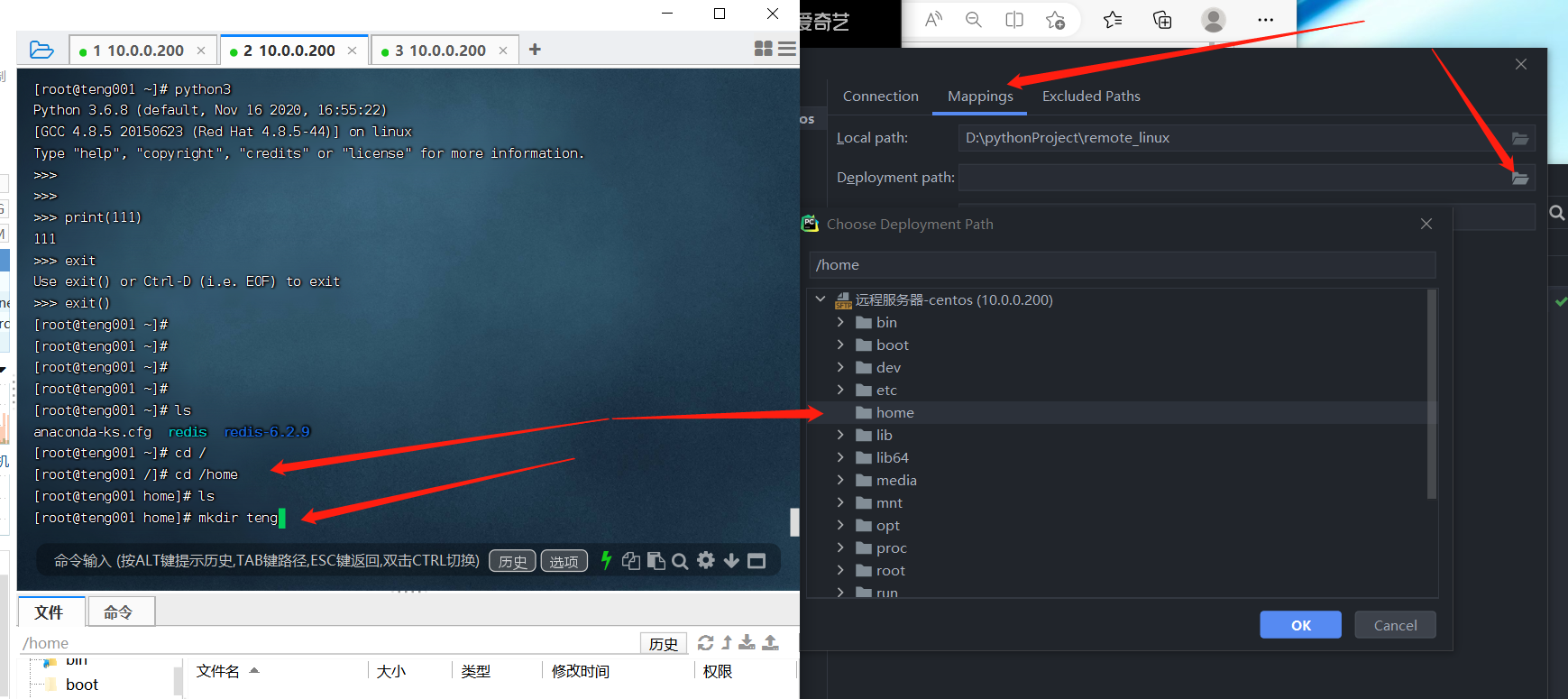The image size is (1568, 699).
Task: Expand the lib folder
Action: point(840,435)
